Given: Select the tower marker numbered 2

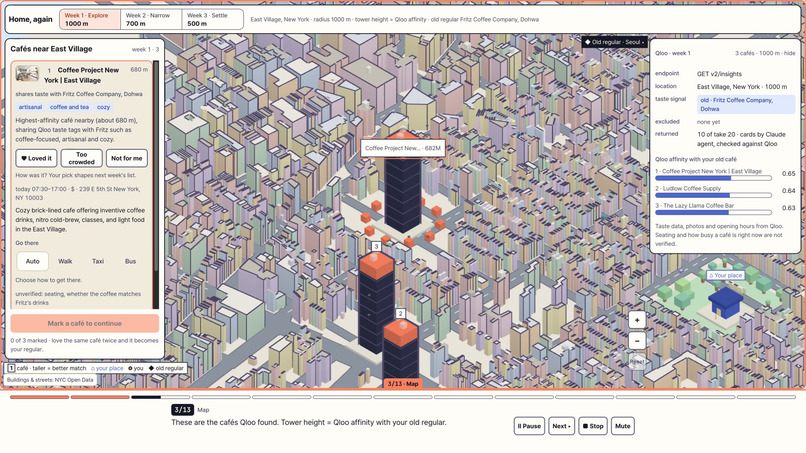Looking at the screenshot, I should [x=400, y=314].
